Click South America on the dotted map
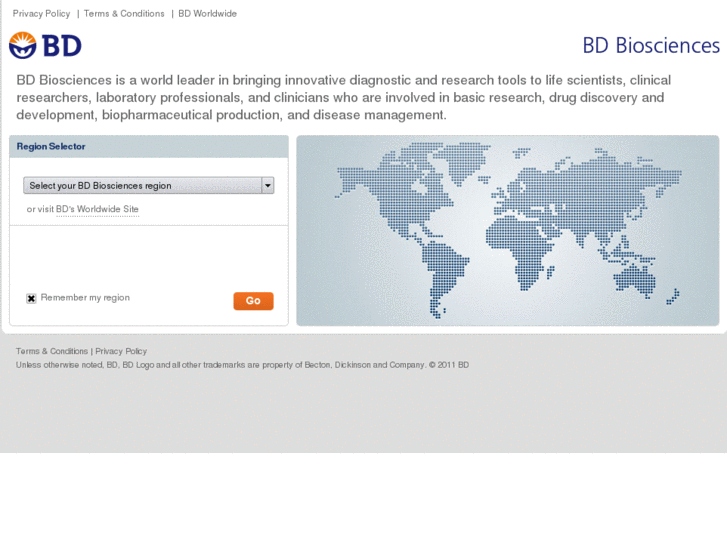Screen dimensions: 727x545 (x=443, y=276)
